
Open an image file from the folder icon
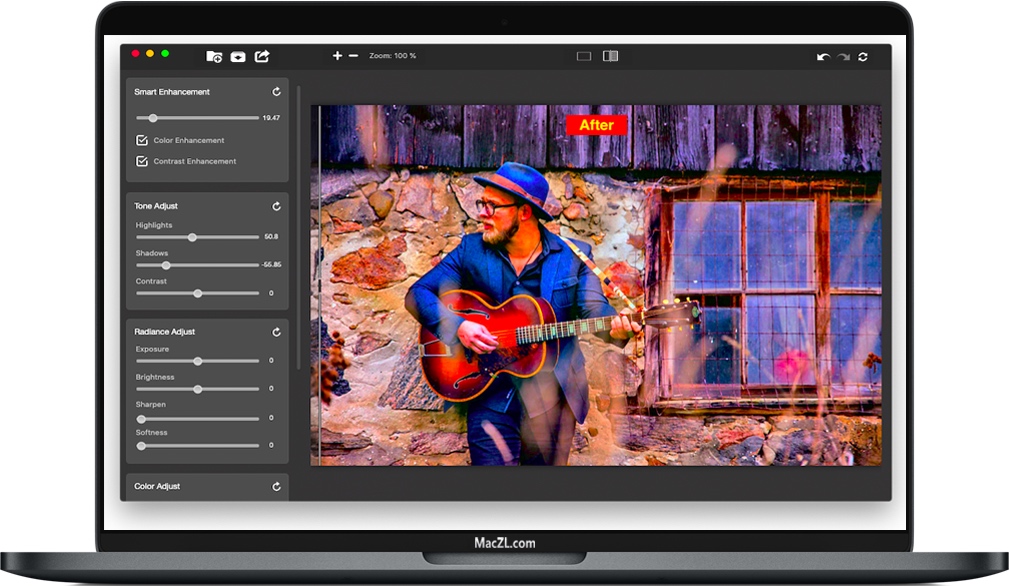tap(213, 57)
